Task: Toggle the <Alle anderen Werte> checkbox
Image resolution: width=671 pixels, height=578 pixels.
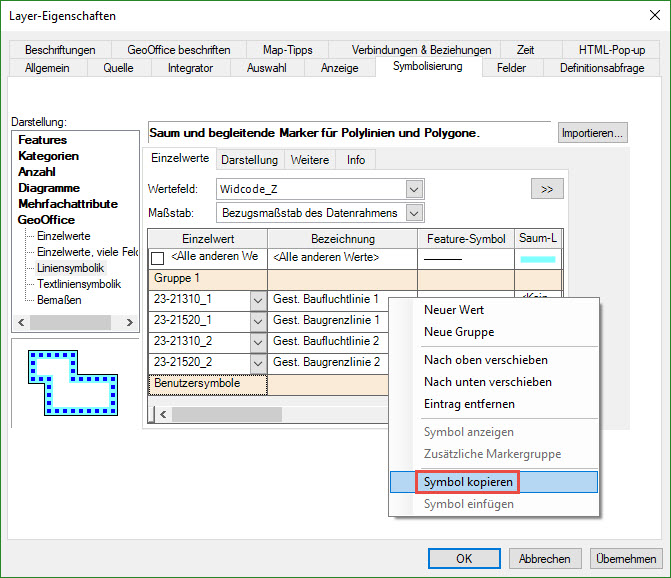Action: click(158, 258)
